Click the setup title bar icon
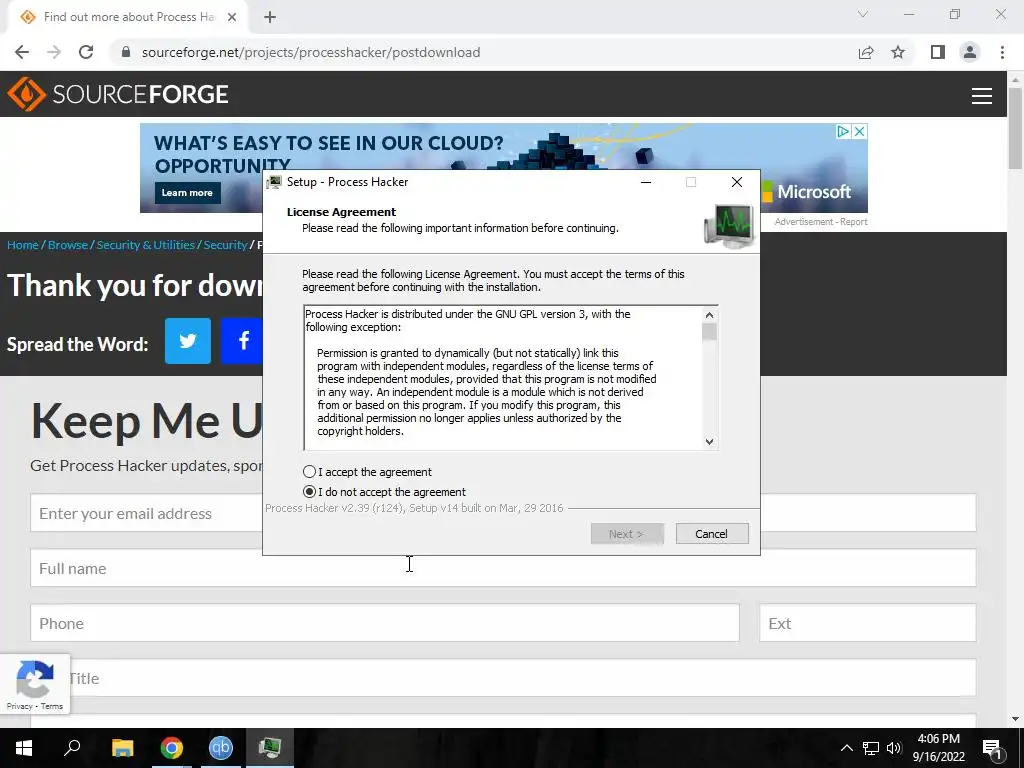The width and height of the screenshot is (1024, 768). [274, 182]
